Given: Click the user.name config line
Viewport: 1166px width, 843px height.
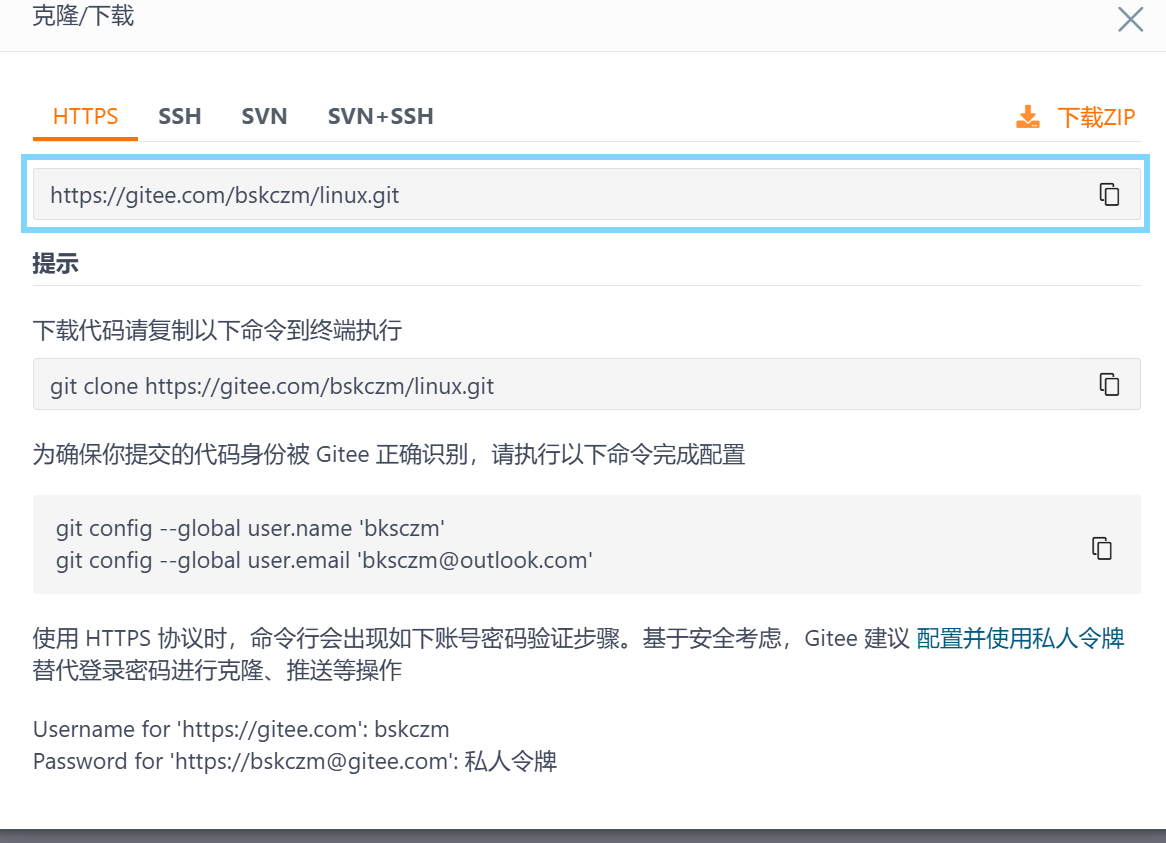Looking at the screenshot, I should 250,529.
